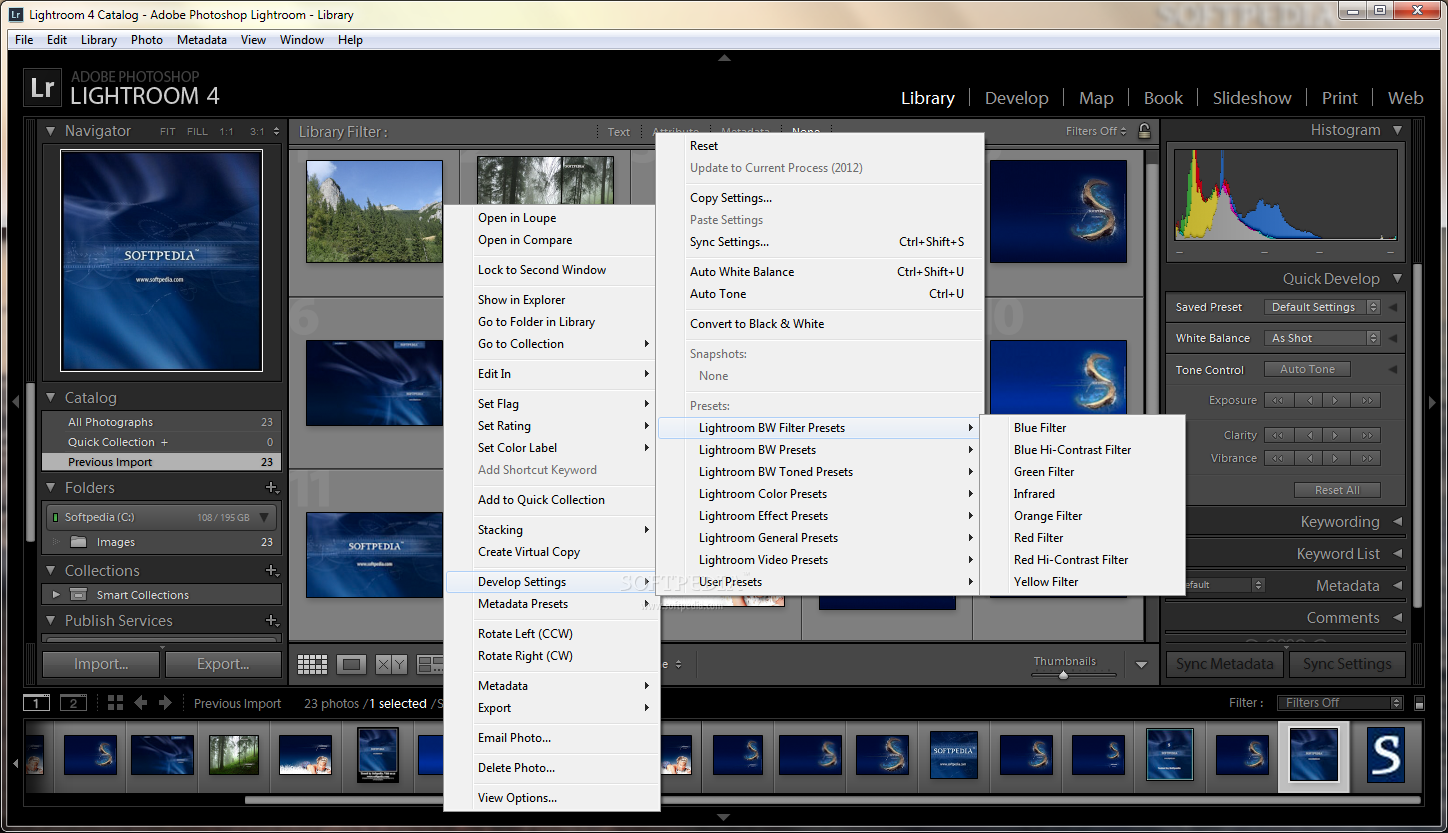Image resolution: width=1448 pixels, height=833 pixels.
Task: Expand the Keywording panel
Action: pos(1397,522)
